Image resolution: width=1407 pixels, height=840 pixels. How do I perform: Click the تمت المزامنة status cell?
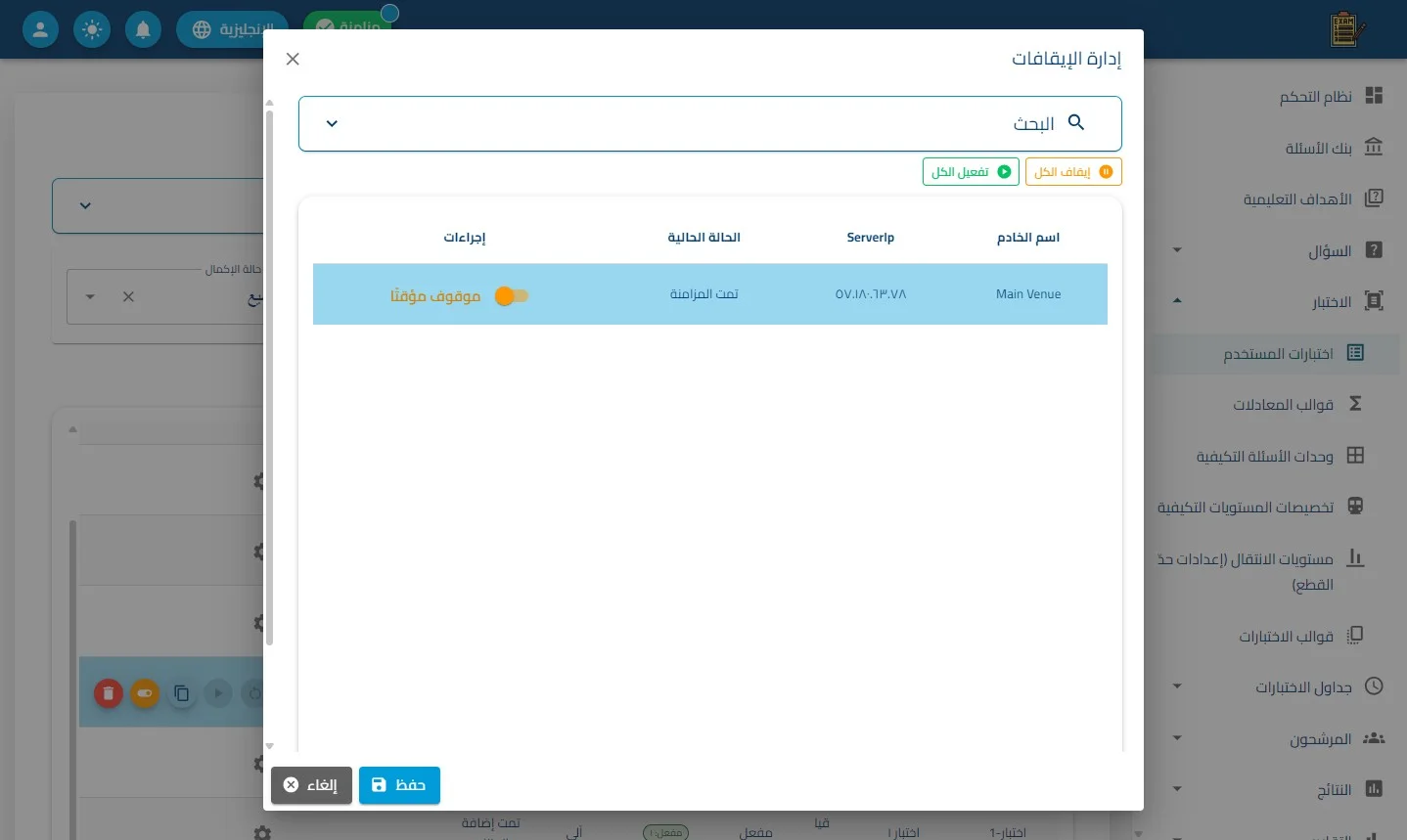click(704, 294)
